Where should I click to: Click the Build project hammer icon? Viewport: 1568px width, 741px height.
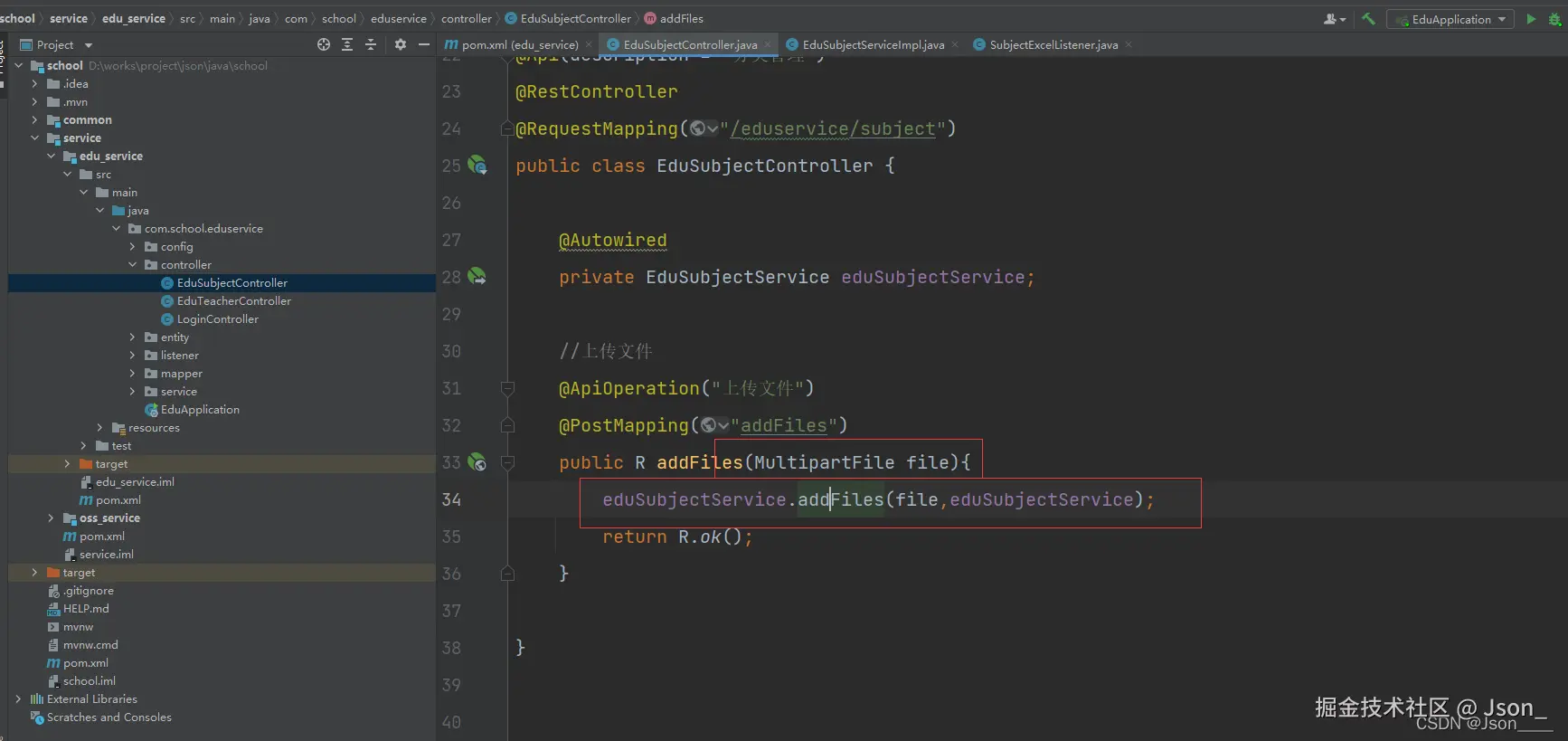click(1368, 19)
